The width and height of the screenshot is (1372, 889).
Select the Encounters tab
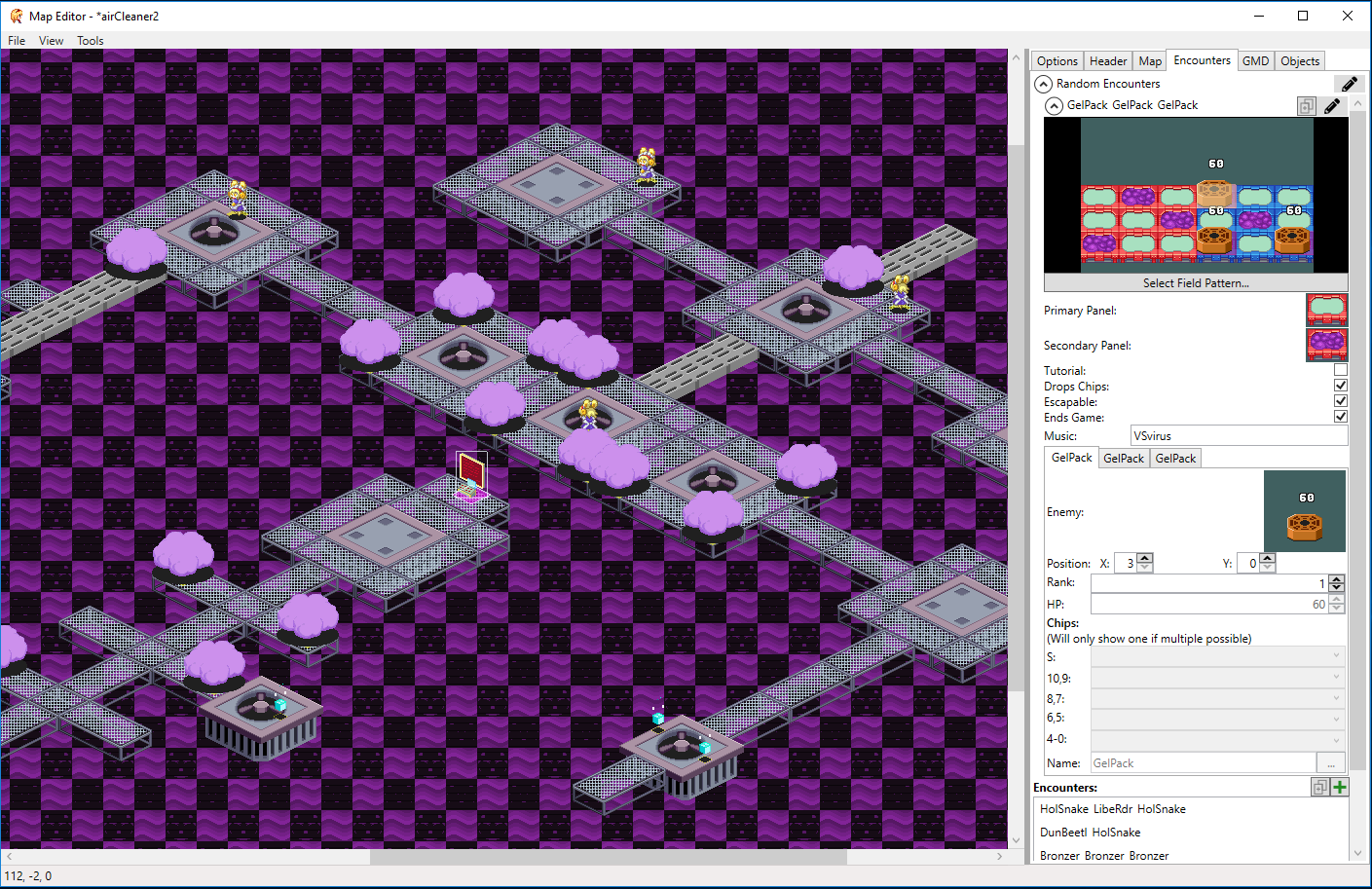point(1203,59)
